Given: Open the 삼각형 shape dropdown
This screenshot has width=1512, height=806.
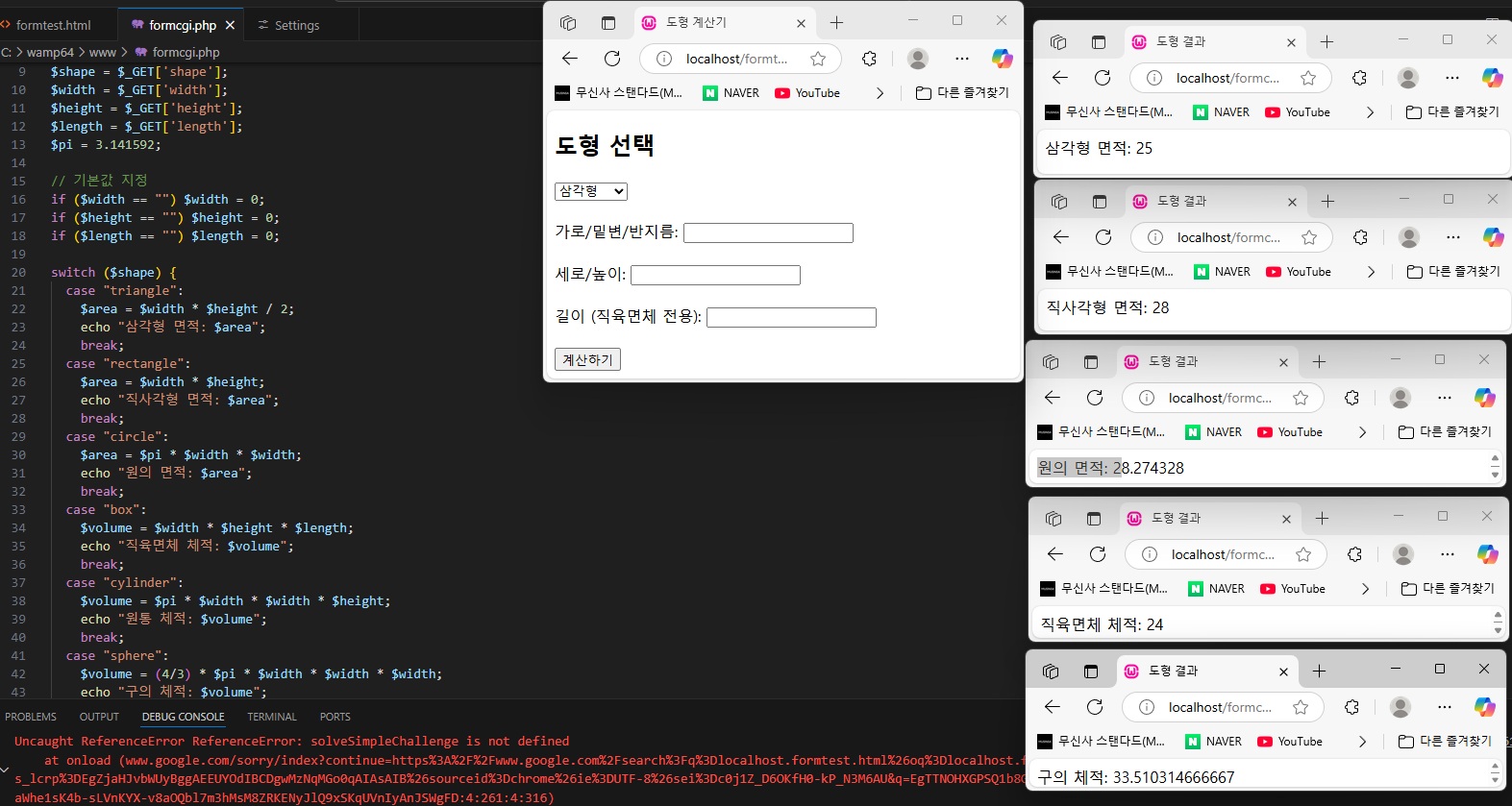Looking at the screenshot, I should click(591, 191).
